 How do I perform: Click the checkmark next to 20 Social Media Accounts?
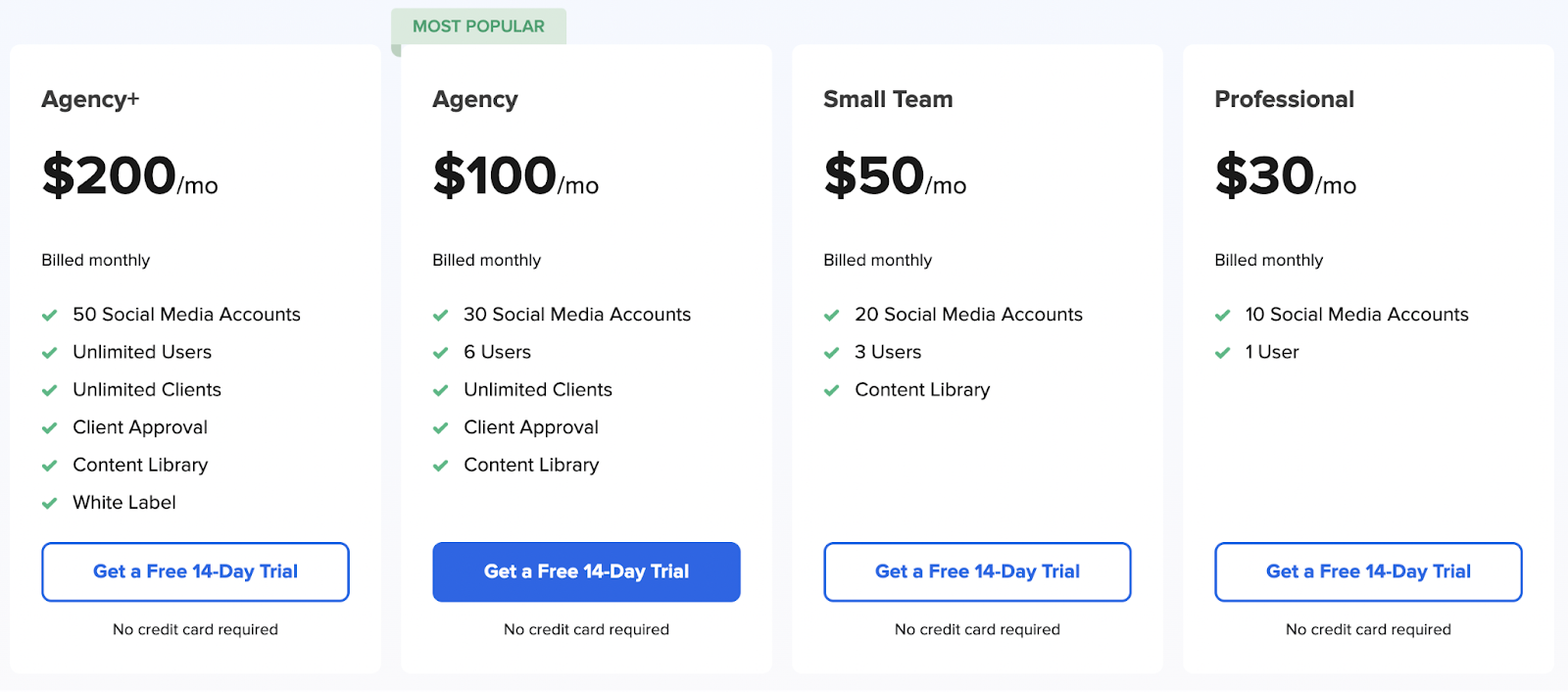831,315
